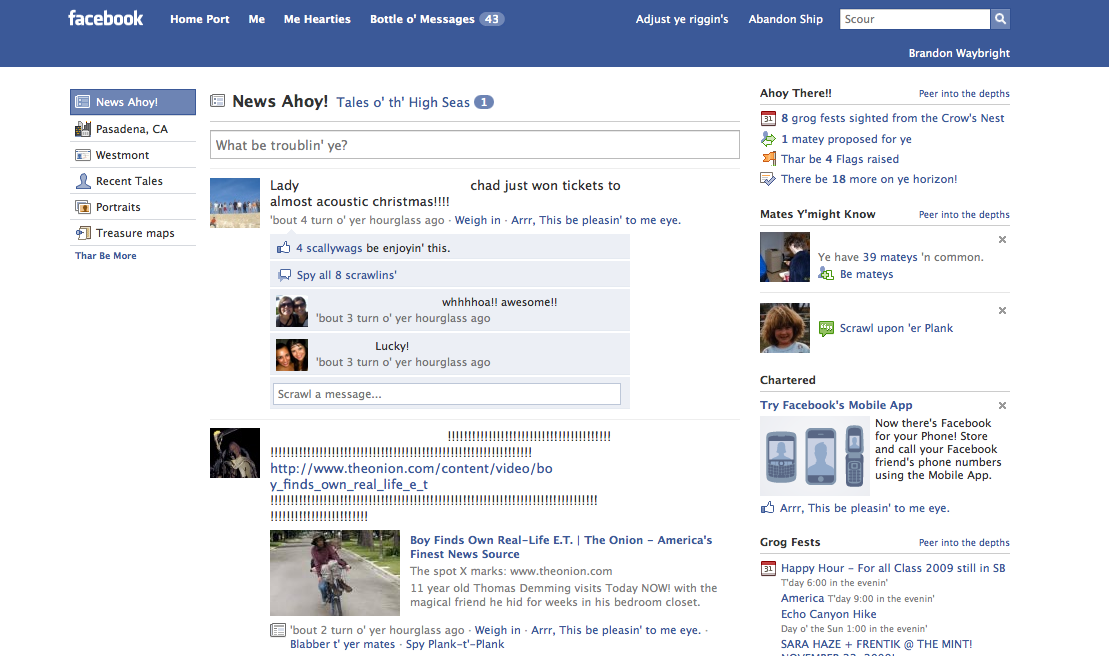
Task: Click the search magnifier button
Action: [1000, 19]
